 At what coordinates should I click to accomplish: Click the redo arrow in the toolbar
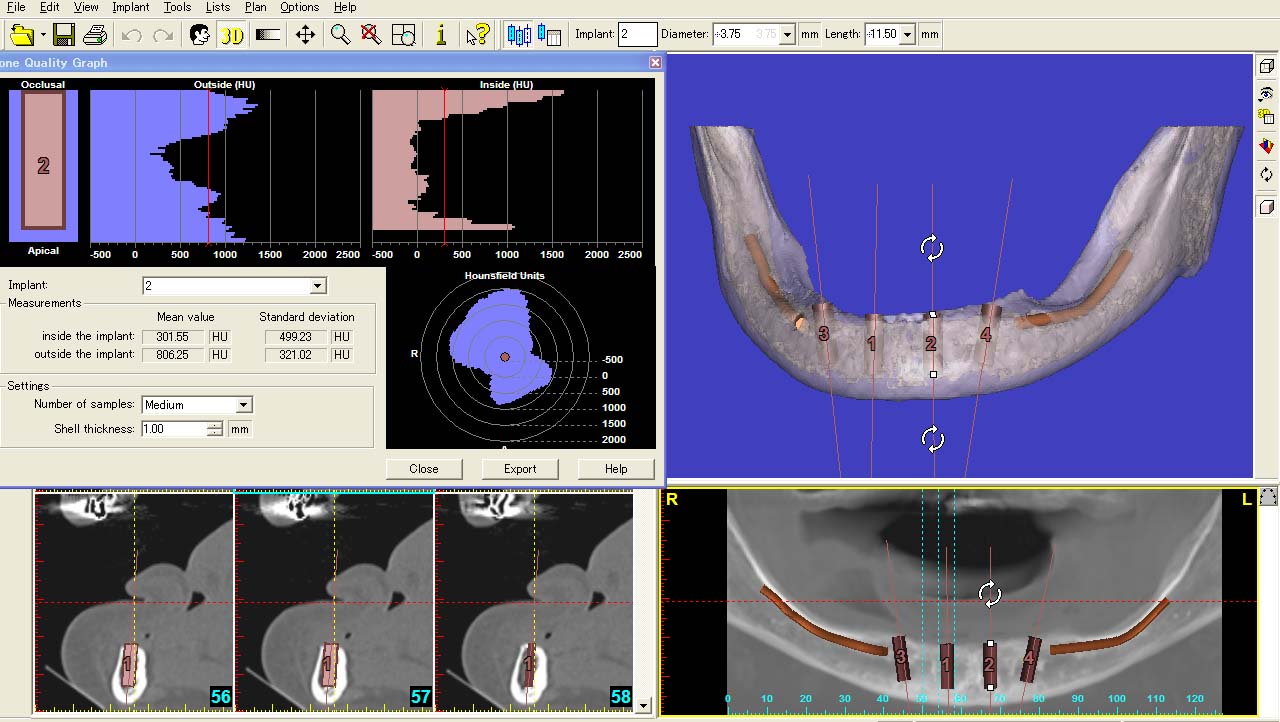point(163,35)
